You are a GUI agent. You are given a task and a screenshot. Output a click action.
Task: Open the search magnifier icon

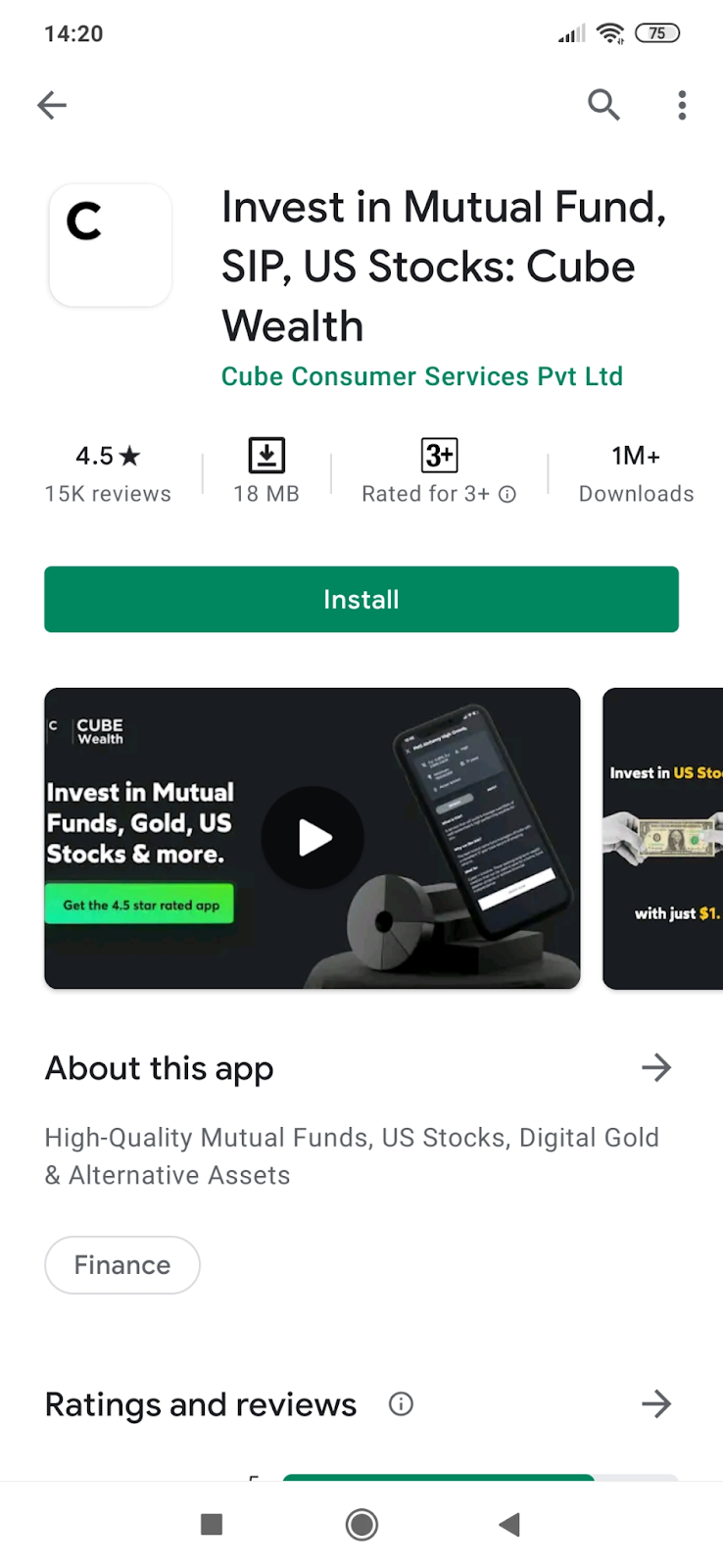coord(603,104)
